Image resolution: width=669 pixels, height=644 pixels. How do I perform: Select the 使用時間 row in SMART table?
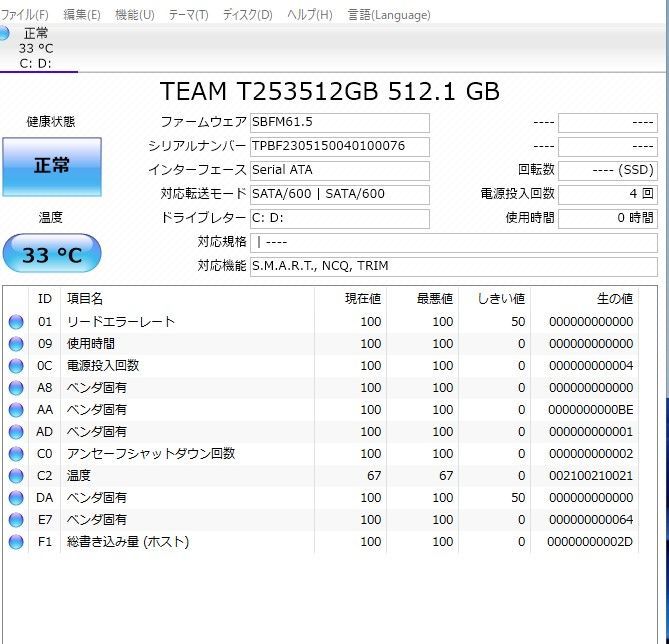tap(320, 344)
